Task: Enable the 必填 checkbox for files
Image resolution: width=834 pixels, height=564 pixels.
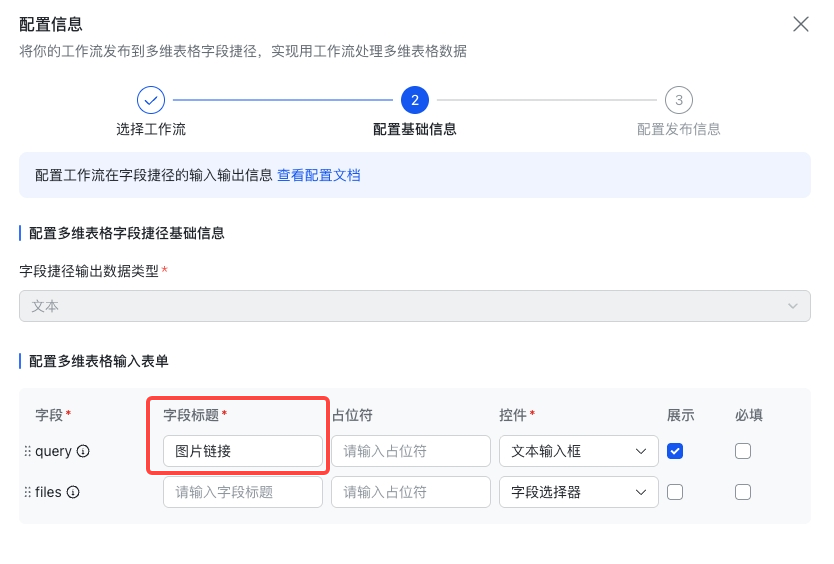Action: (742, 492)
